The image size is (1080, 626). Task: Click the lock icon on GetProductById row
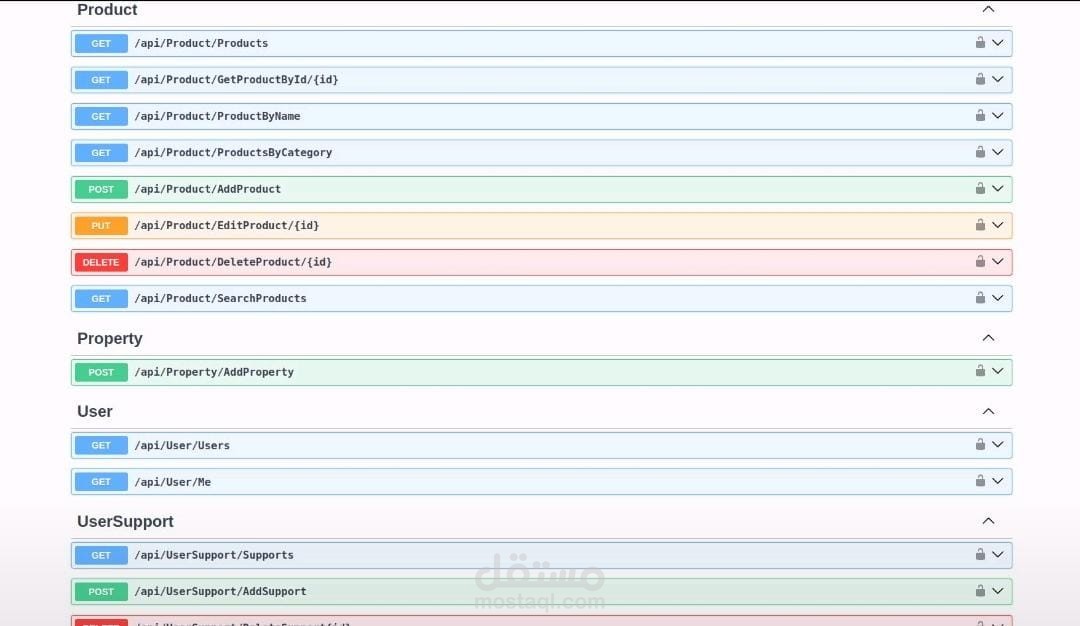click(x=980, y=79)
